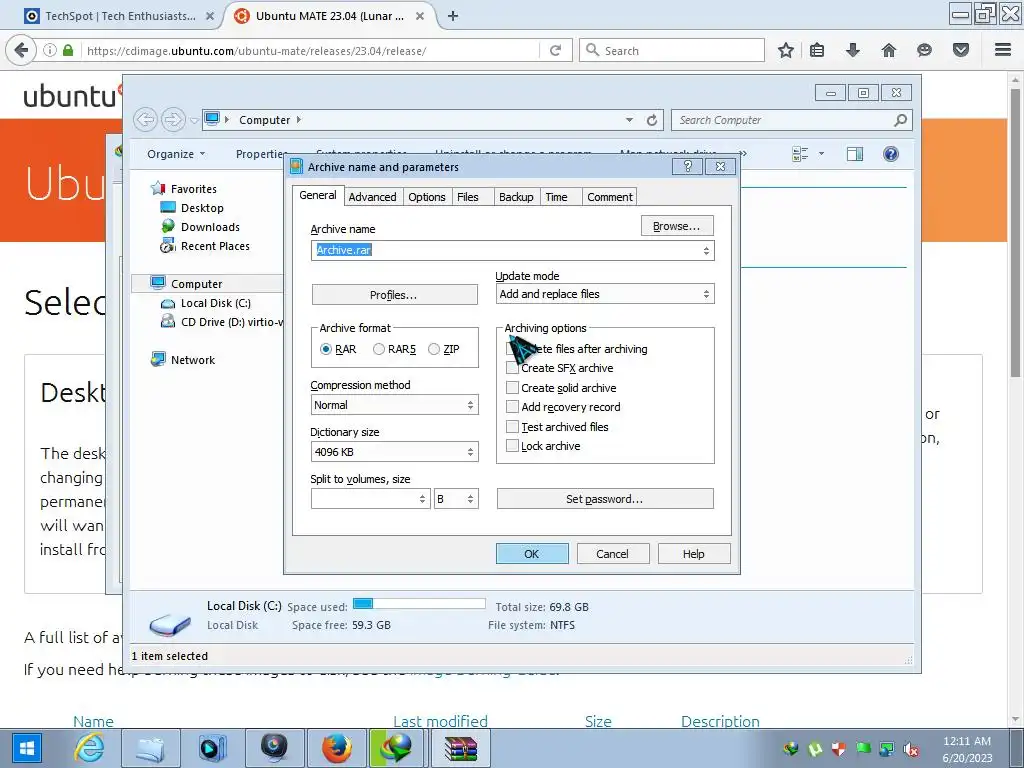Click Set password... button

pos(605,499)
